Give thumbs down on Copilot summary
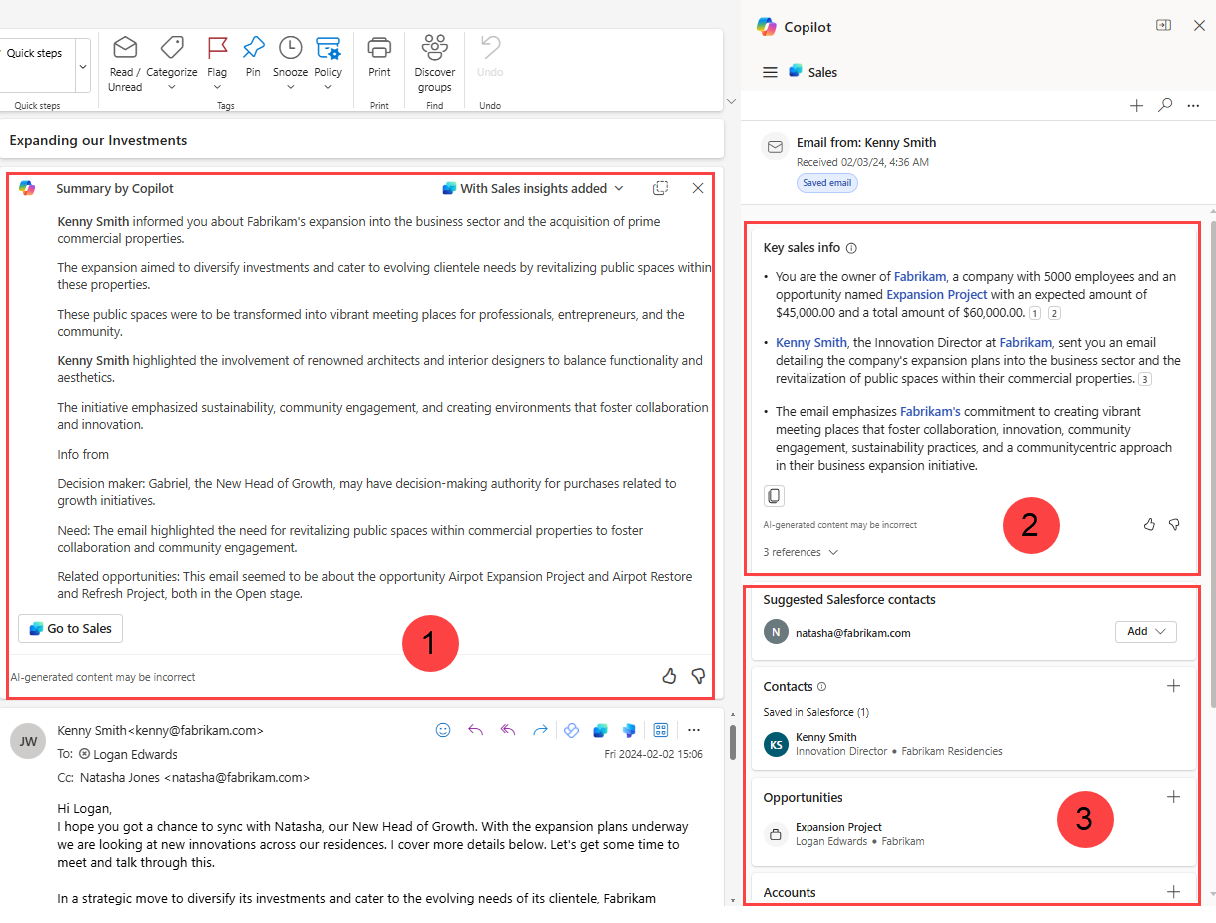 pos(698,676)
